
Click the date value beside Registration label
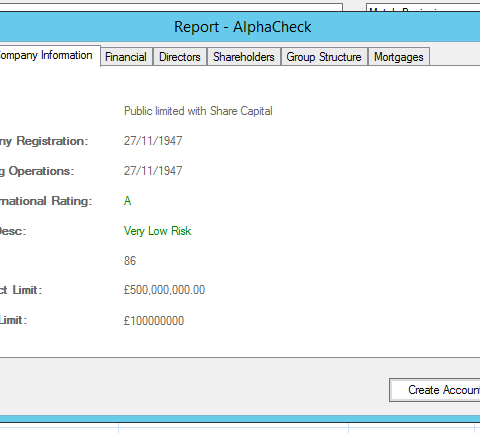click(153, 141)
